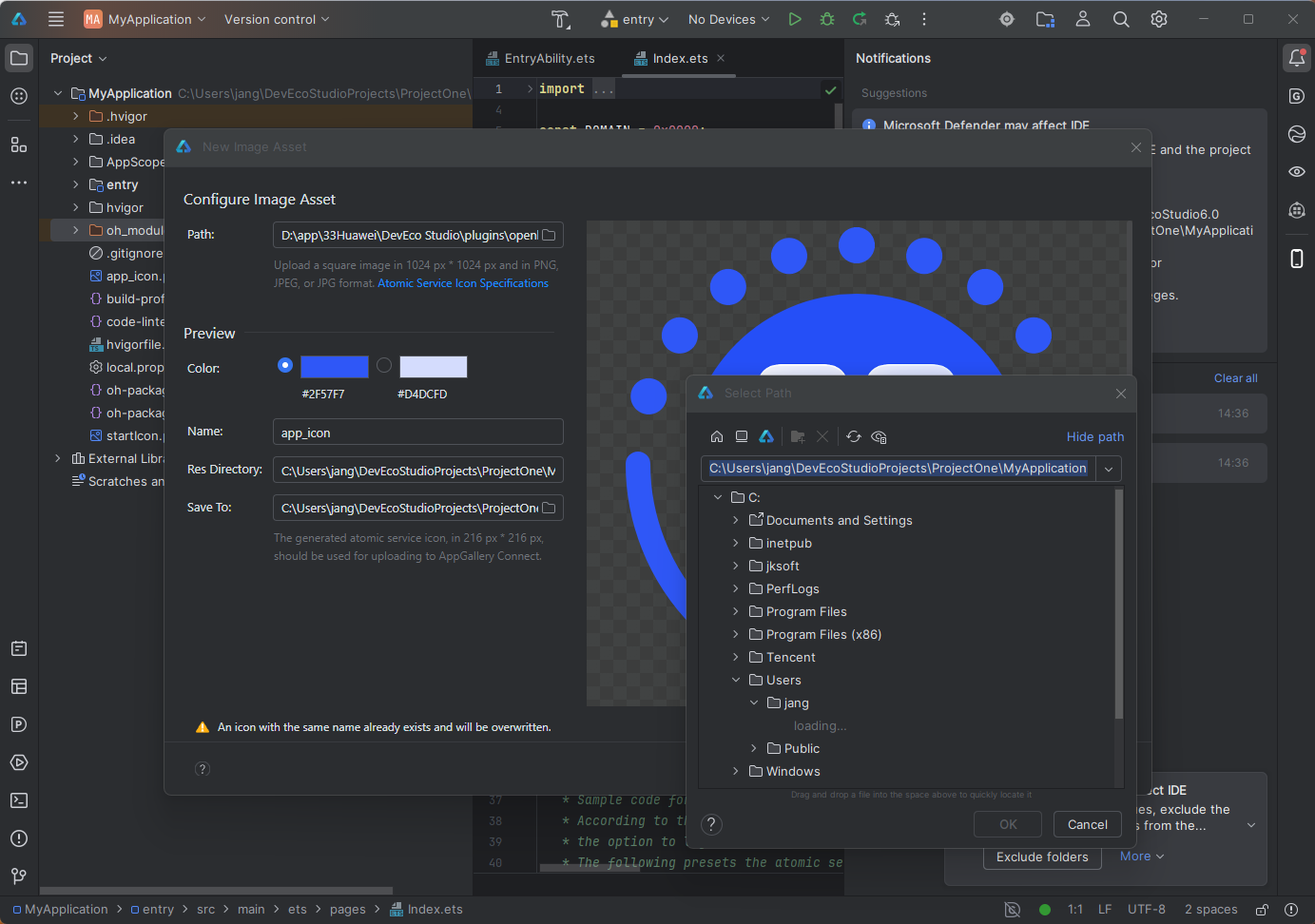Collapse the Users folder node
Viewport: 1315px width, 924px height.
(736, 681)
